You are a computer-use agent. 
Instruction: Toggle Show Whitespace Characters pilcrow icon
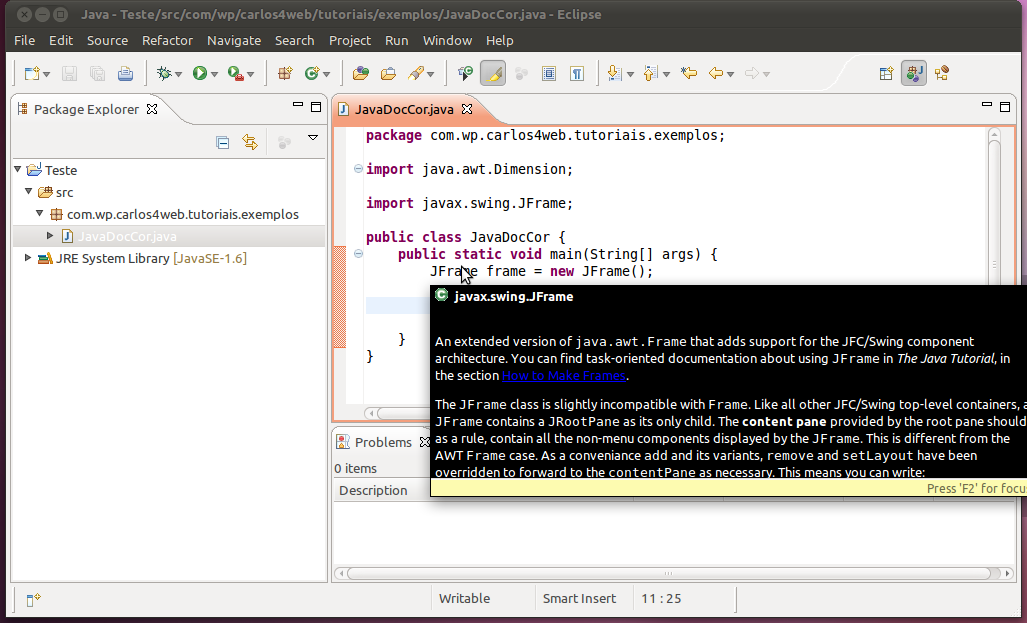point(577,73)
